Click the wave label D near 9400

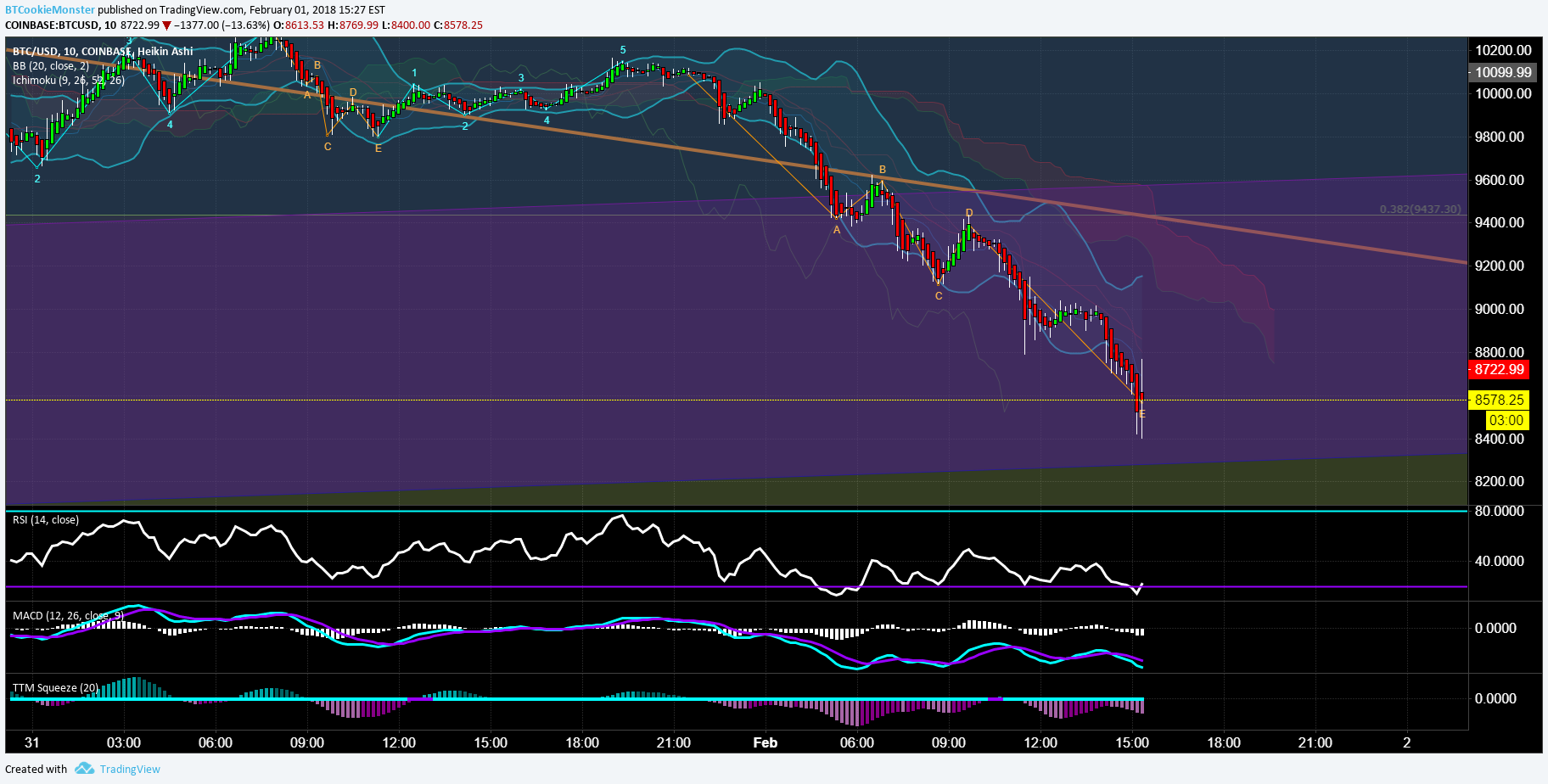pyautogui.click(x=969, y=213)
